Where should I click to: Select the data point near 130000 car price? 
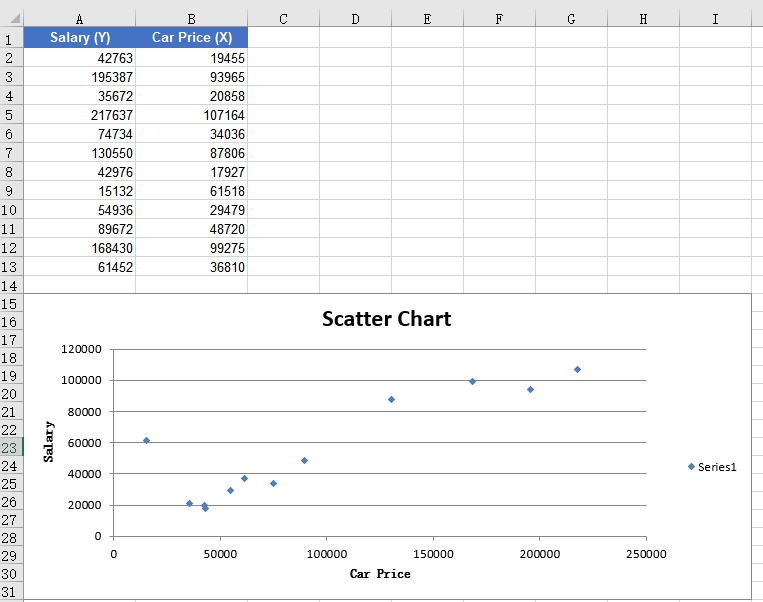pyautogui.click(x=391, y=400)
